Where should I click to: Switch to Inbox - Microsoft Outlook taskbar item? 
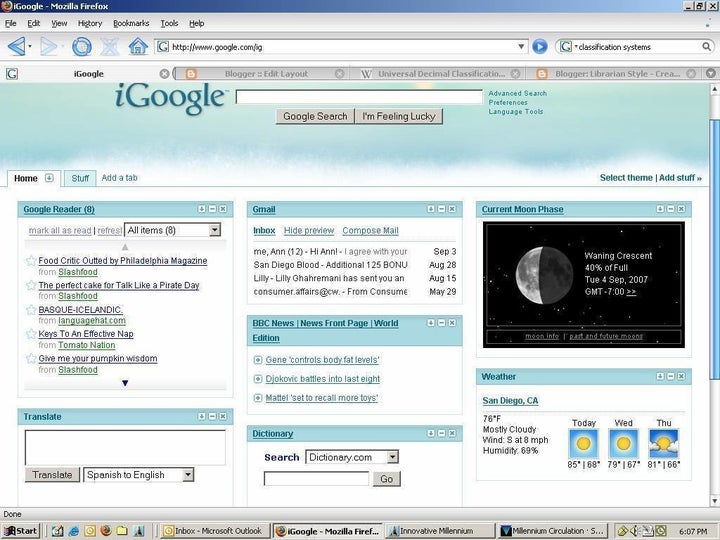click(x=214, y=531)
